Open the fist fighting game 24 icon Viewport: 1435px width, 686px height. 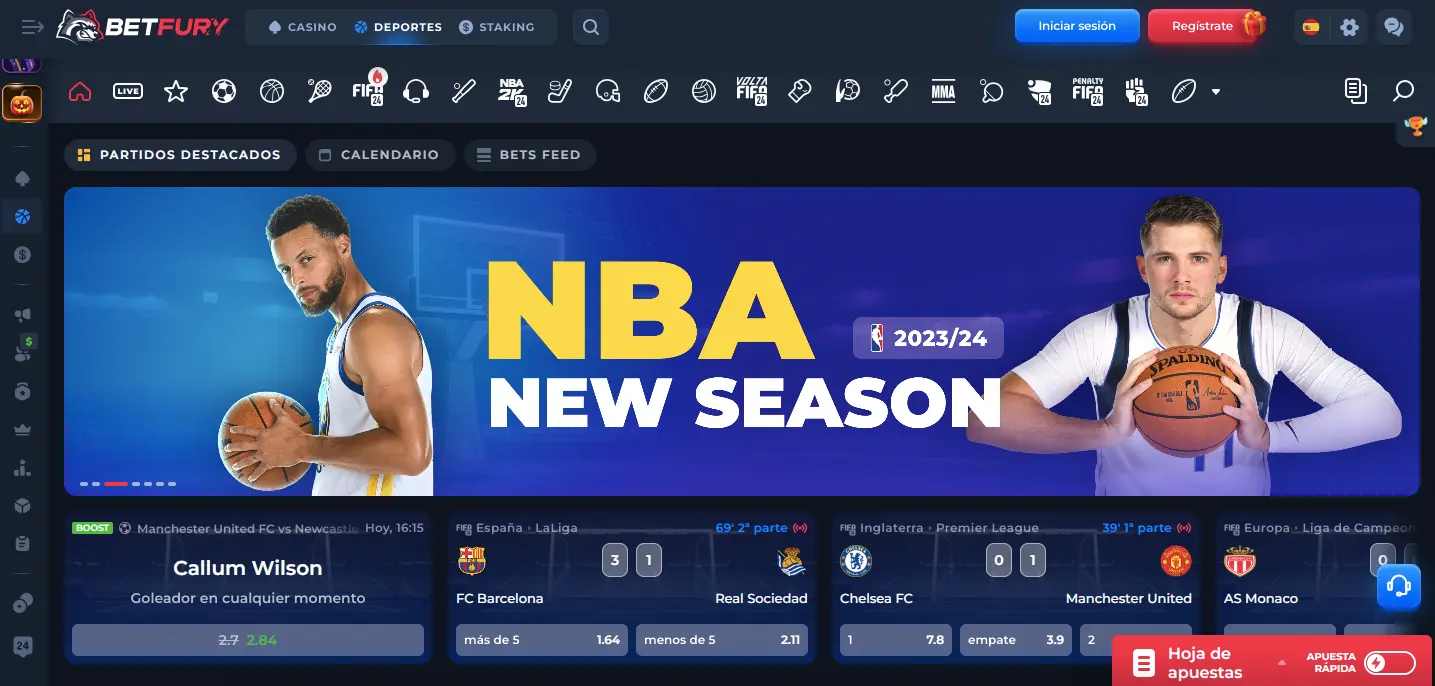click(1136, 92)
